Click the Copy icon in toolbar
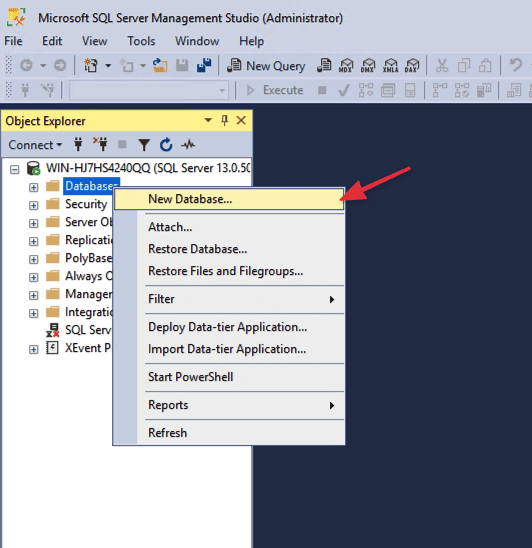Image resolution: width=532 pixels, height=548 pixels. (x=464, y=65)
